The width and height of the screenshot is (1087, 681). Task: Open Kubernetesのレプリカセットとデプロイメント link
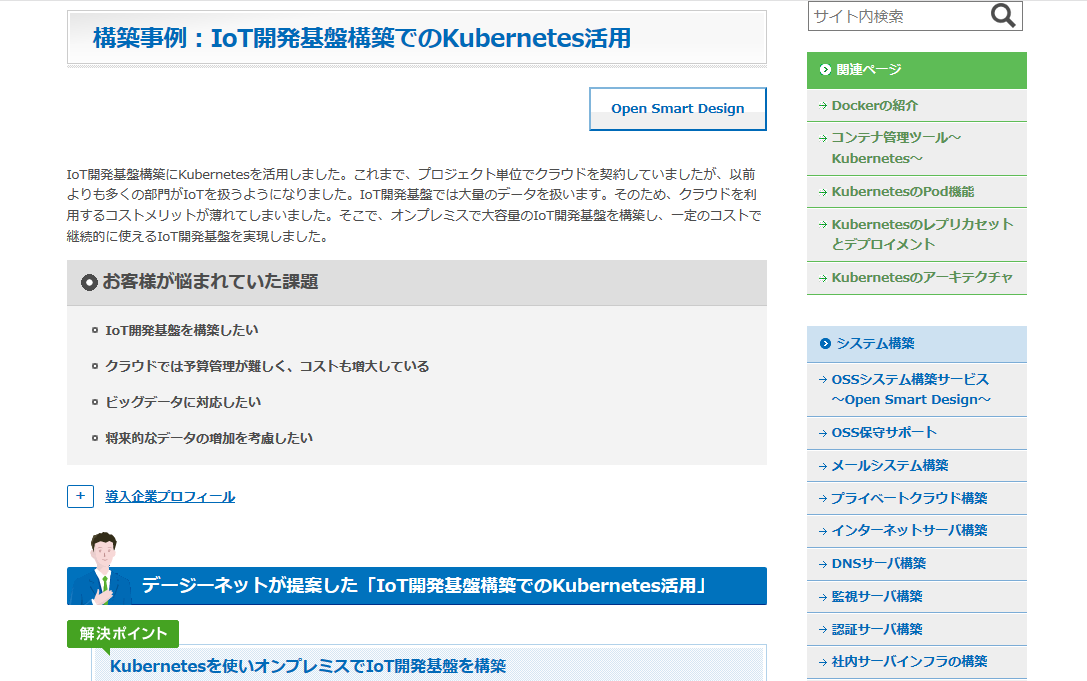point(921,234)
